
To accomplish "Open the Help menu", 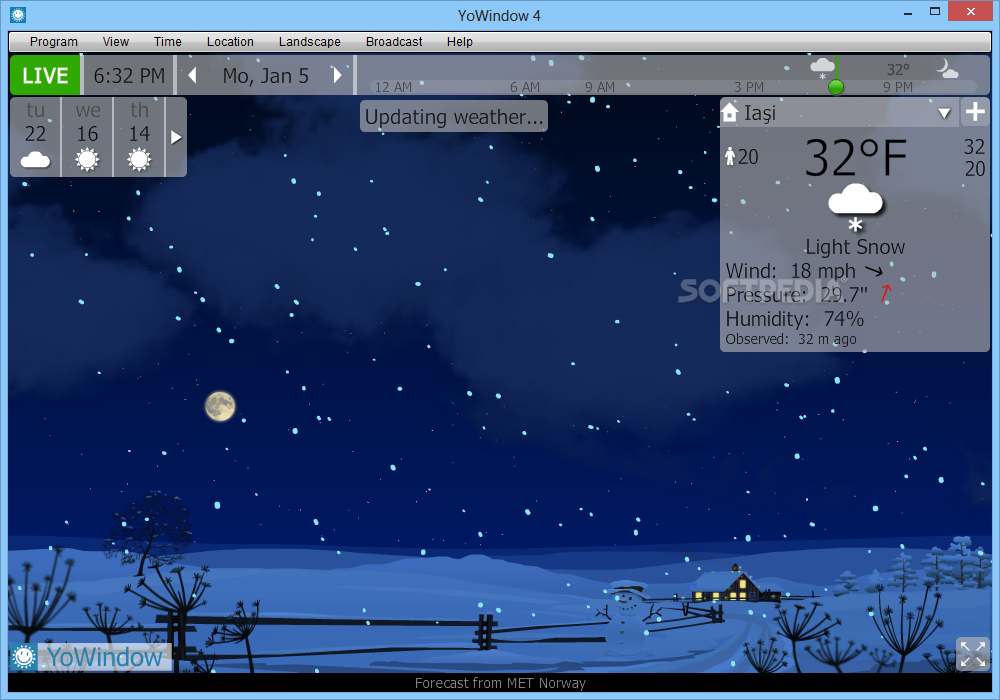I will pyautogui.click(x=459, y=41).
